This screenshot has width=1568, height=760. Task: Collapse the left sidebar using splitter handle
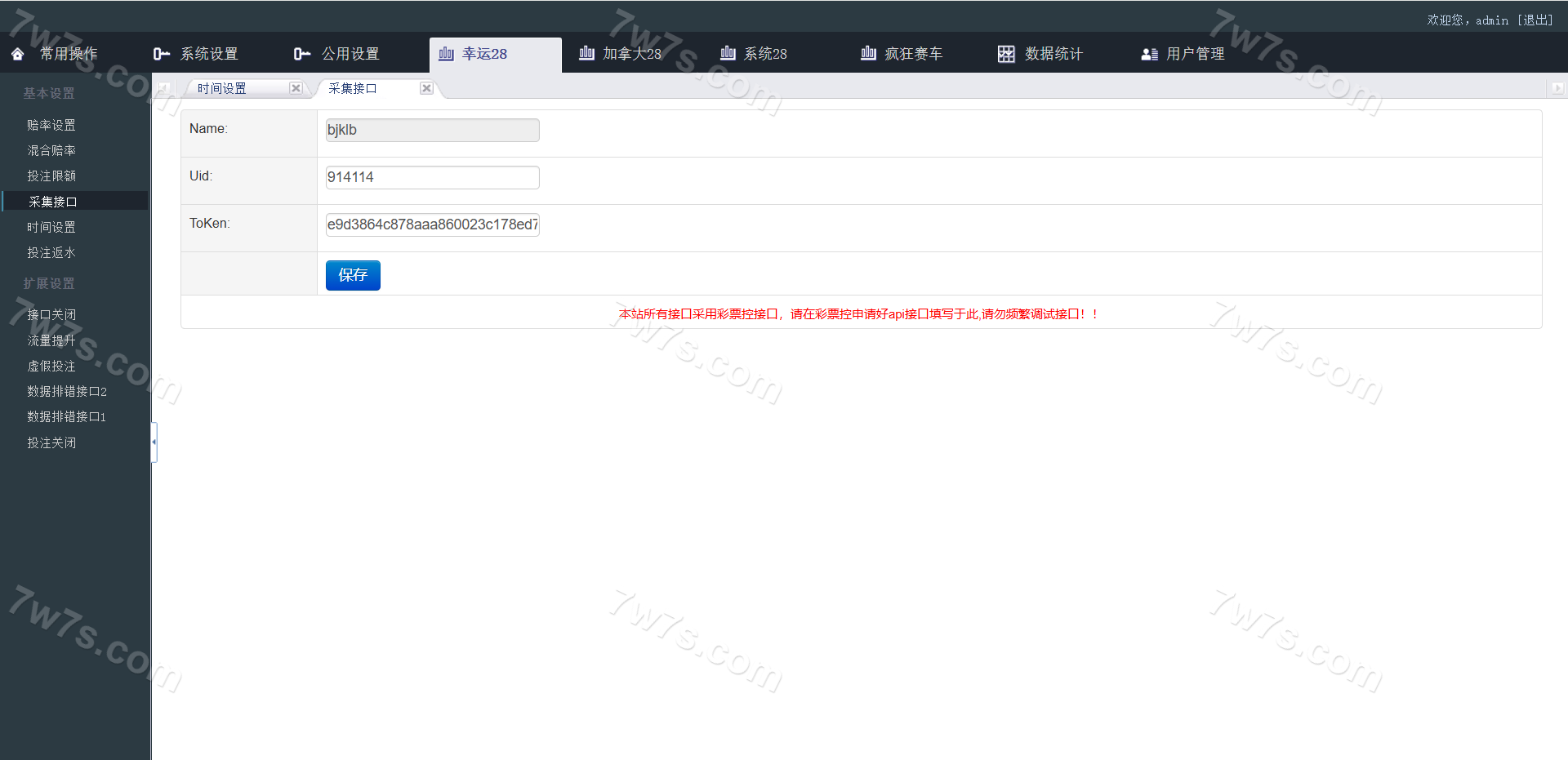click(154, 442)
